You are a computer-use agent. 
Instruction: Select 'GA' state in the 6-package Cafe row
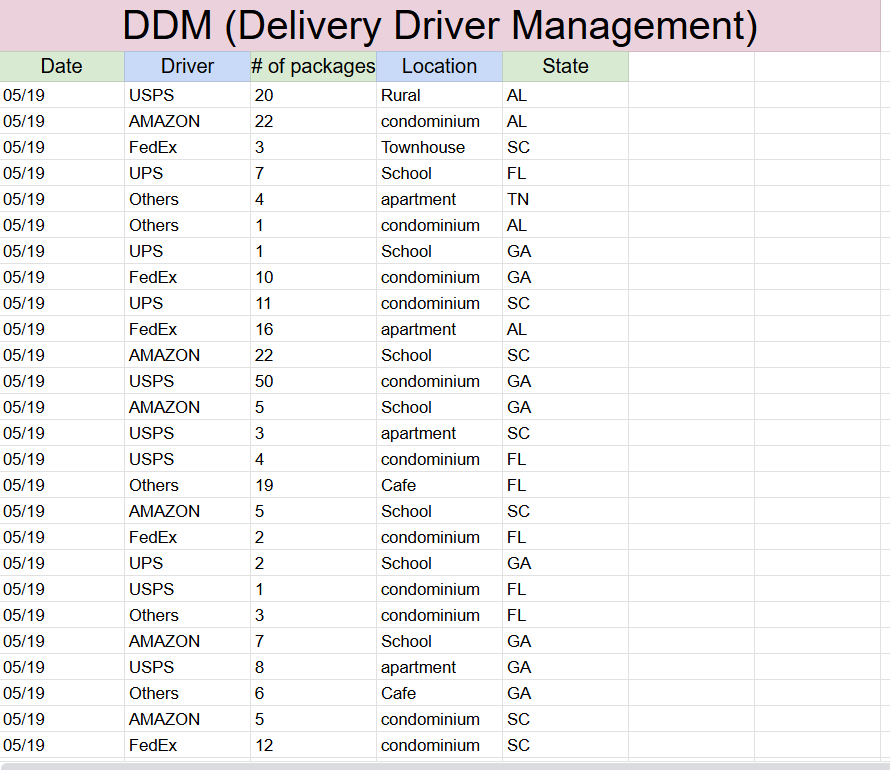pos(565,693)
